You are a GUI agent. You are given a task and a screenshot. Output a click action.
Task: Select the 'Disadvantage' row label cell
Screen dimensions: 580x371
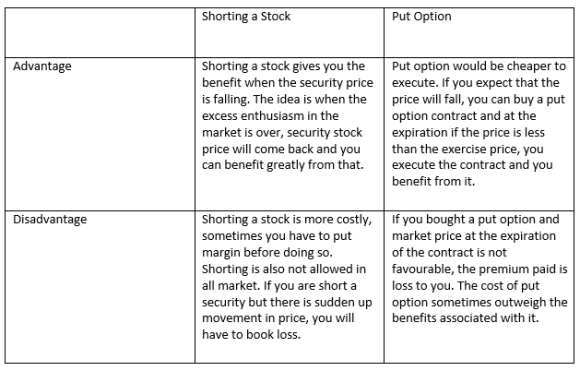pyautogui.click(x=100, y=287)
